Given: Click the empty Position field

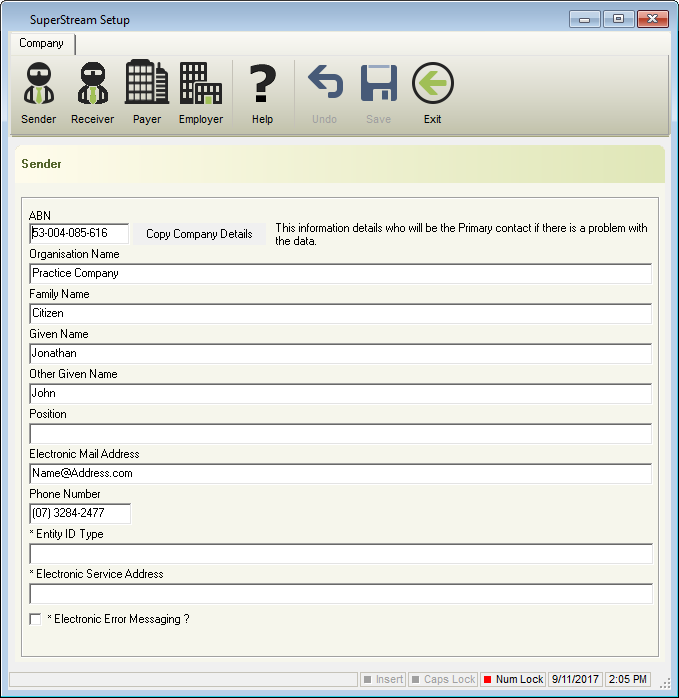Looking at the screenshot, I should [x=341, y=434].
